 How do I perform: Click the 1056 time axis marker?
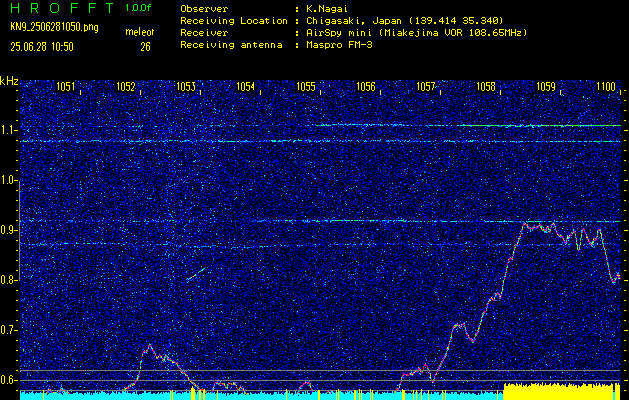(366, 86)
